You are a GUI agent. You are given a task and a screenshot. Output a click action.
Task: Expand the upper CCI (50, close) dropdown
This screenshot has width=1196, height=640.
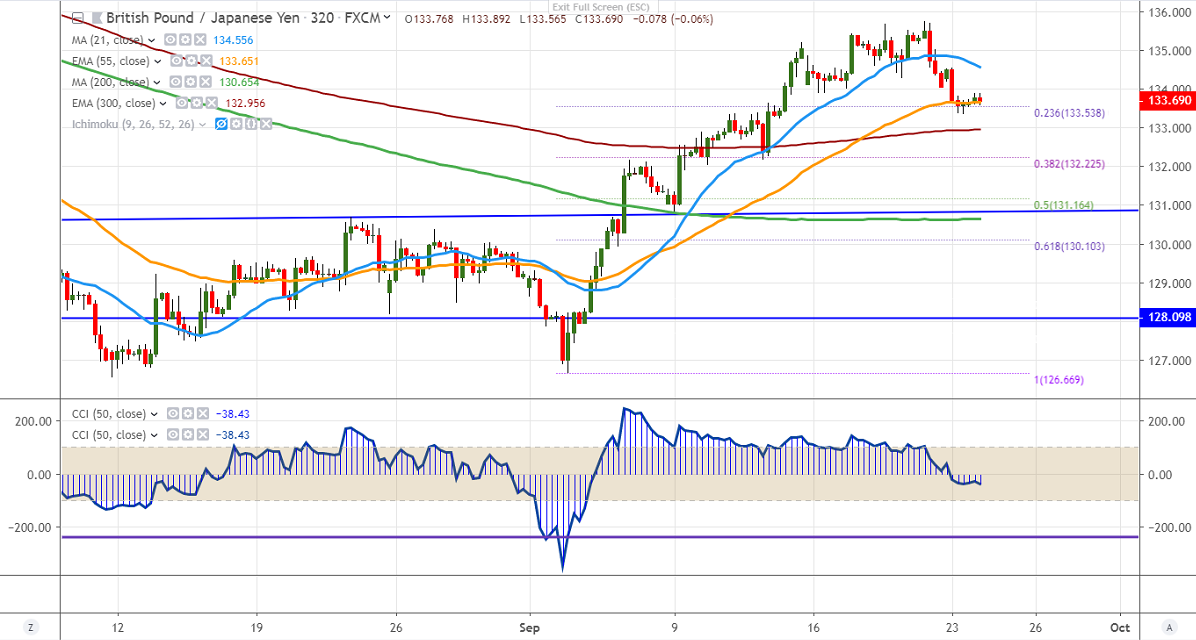coord(155,414)
